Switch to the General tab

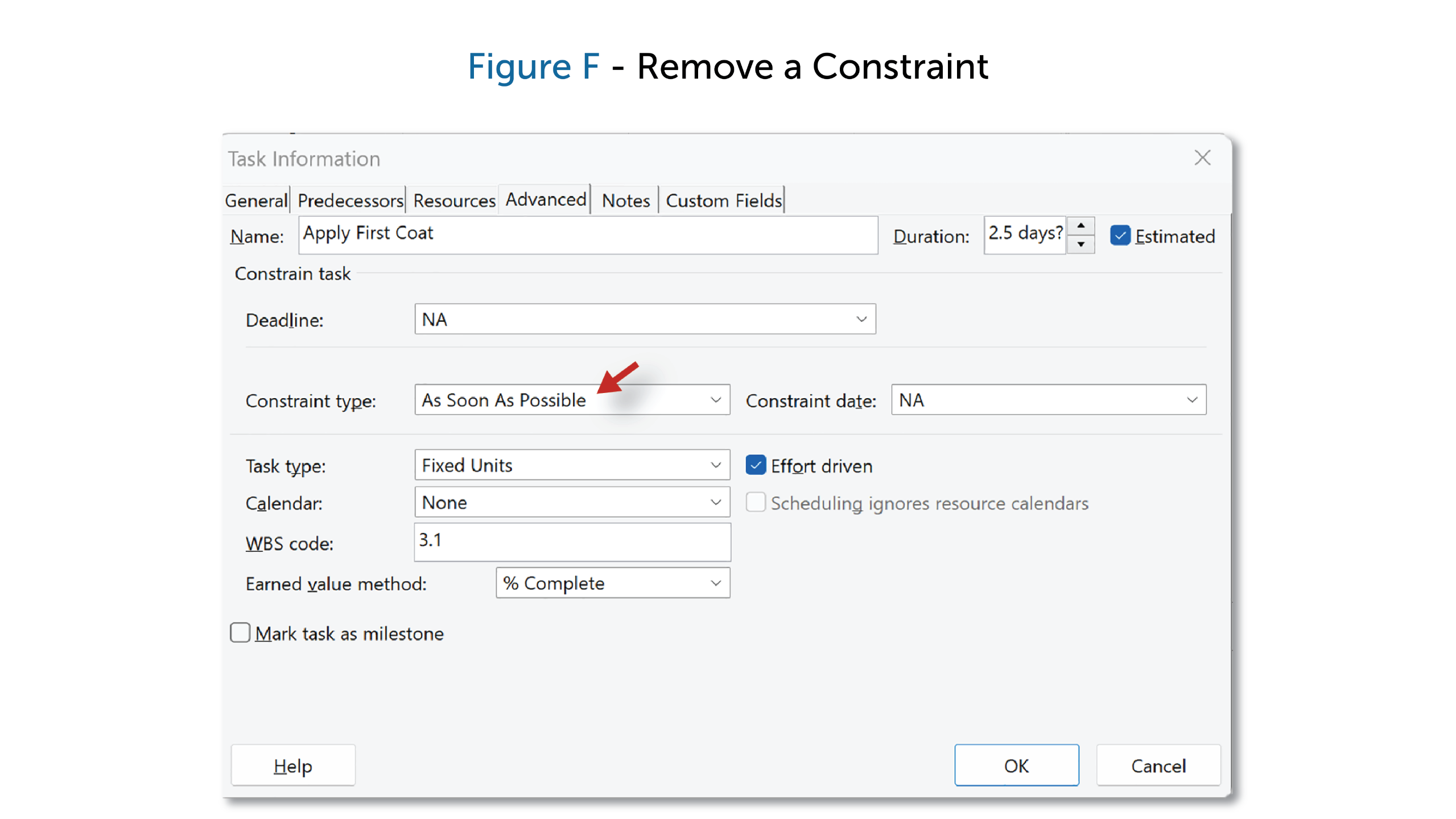pyautogui.click(x=256, y=201)
